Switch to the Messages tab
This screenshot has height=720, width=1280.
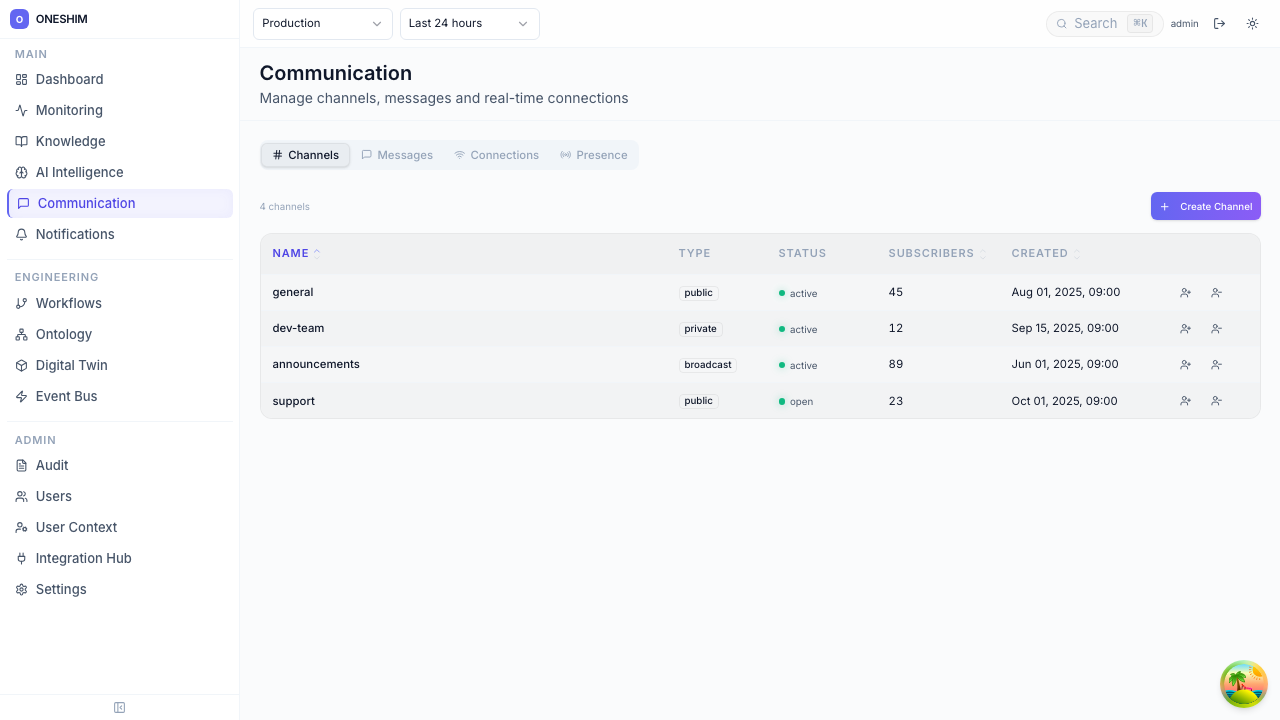pyautogui.click(x=397, y=155)
